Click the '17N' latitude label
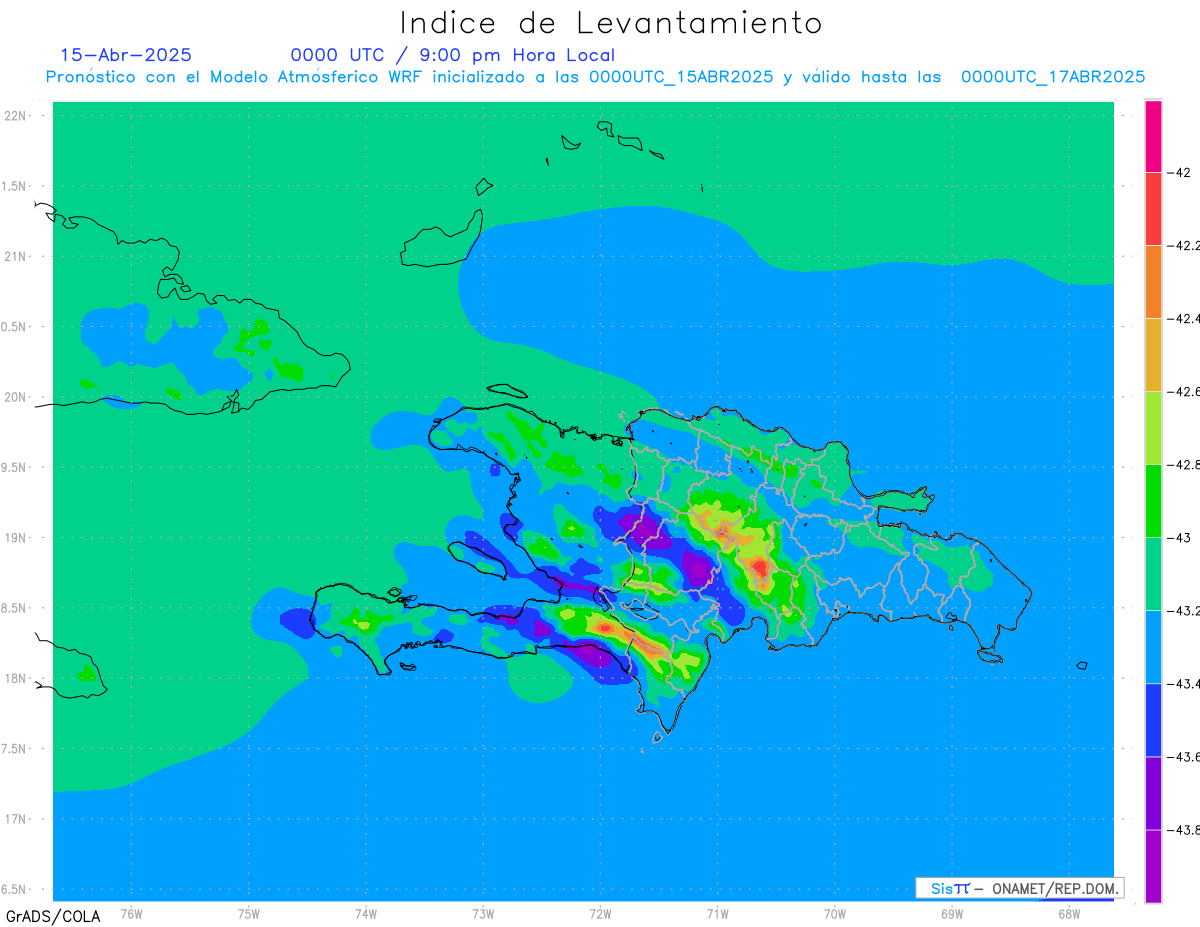 point(16,819)
